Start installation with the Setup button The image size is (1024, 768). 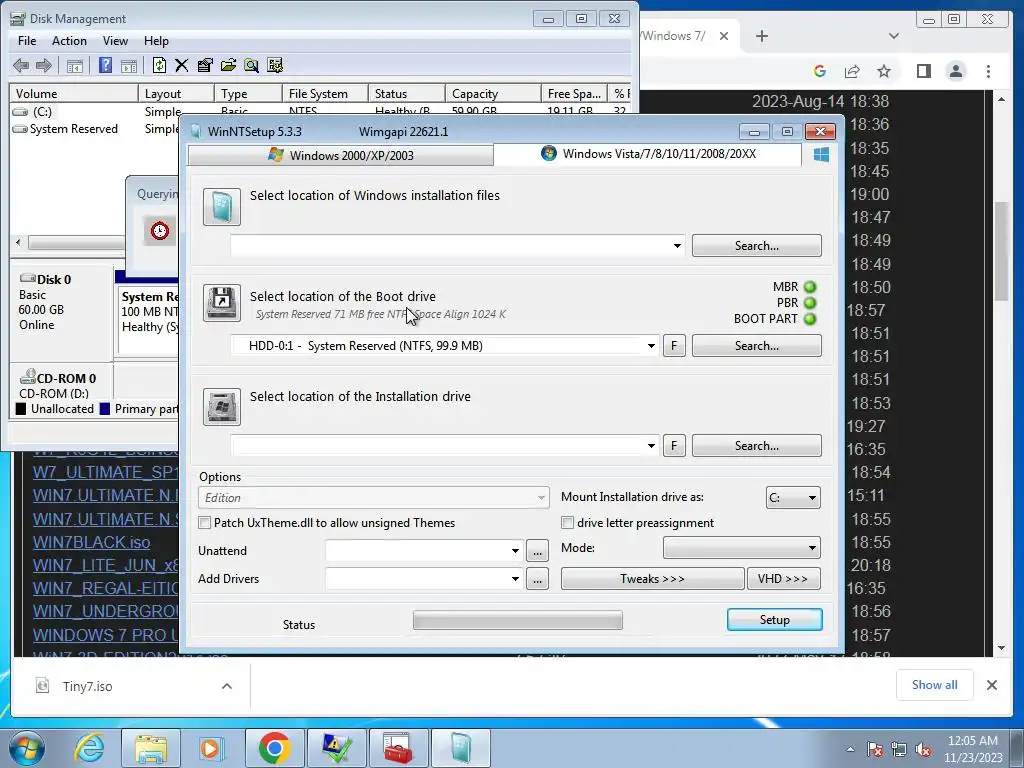pos(775,620)
